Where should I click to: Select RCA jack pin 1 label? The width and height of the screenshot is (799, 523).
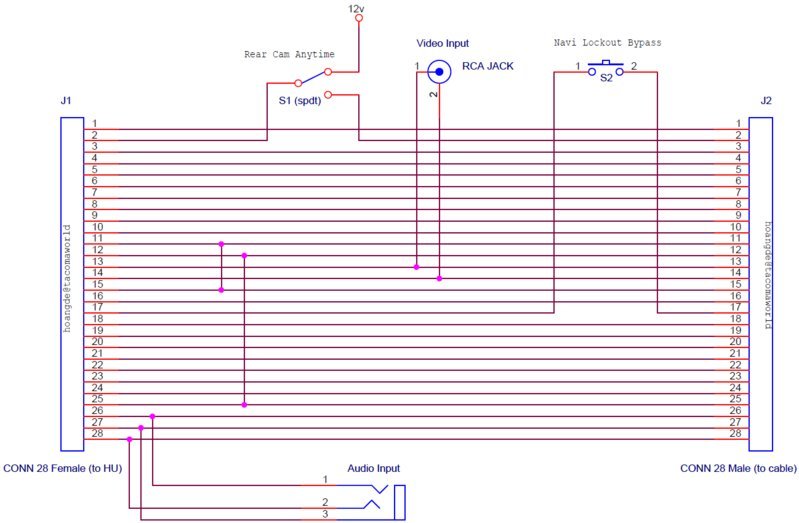pos(417,66)
